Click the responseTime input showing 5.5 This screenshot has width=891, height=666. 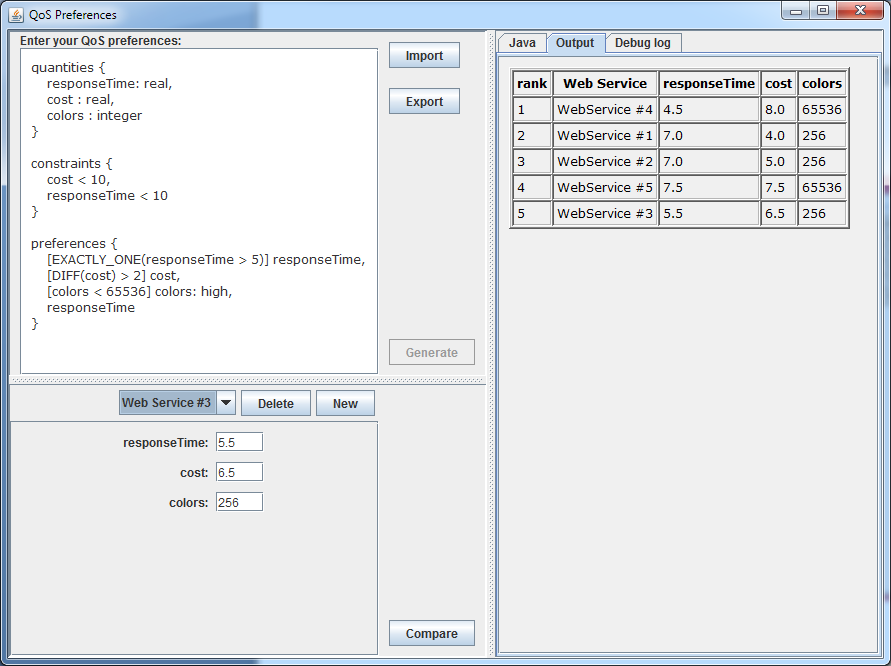(239, 441)
